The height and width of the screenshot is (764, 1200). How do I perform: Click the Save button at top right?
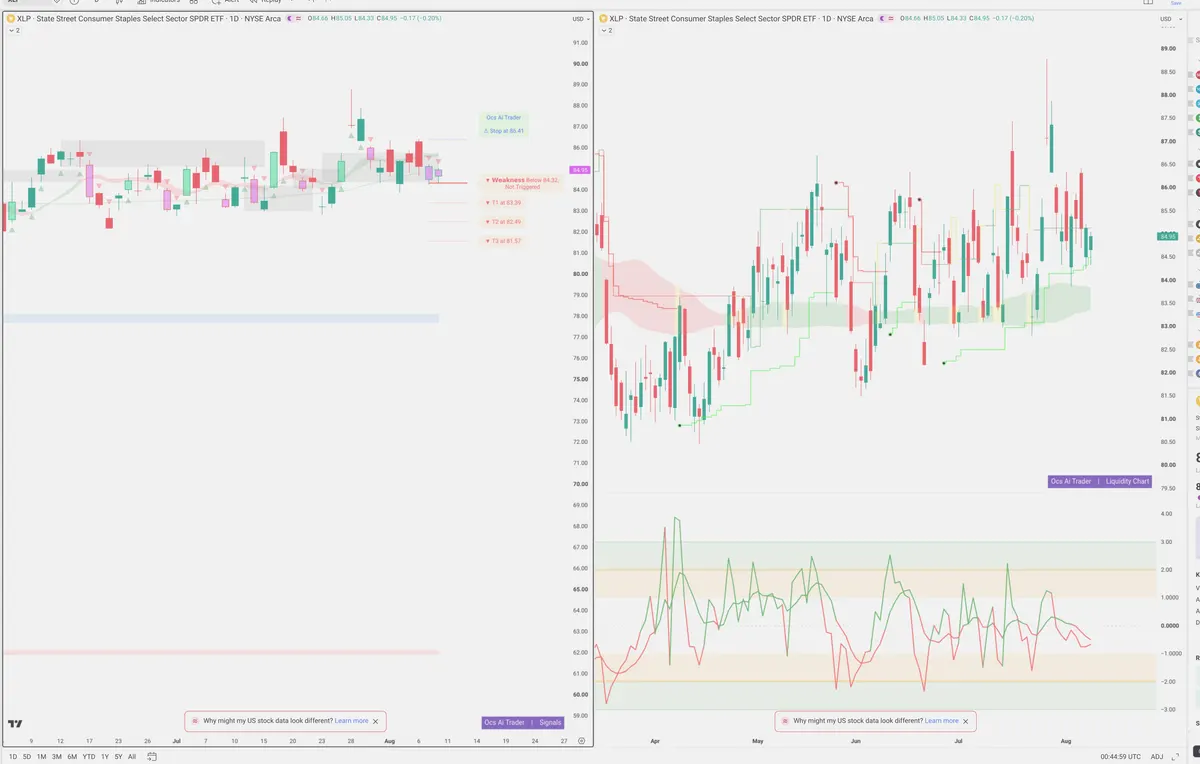click(x=1176, y=3)
